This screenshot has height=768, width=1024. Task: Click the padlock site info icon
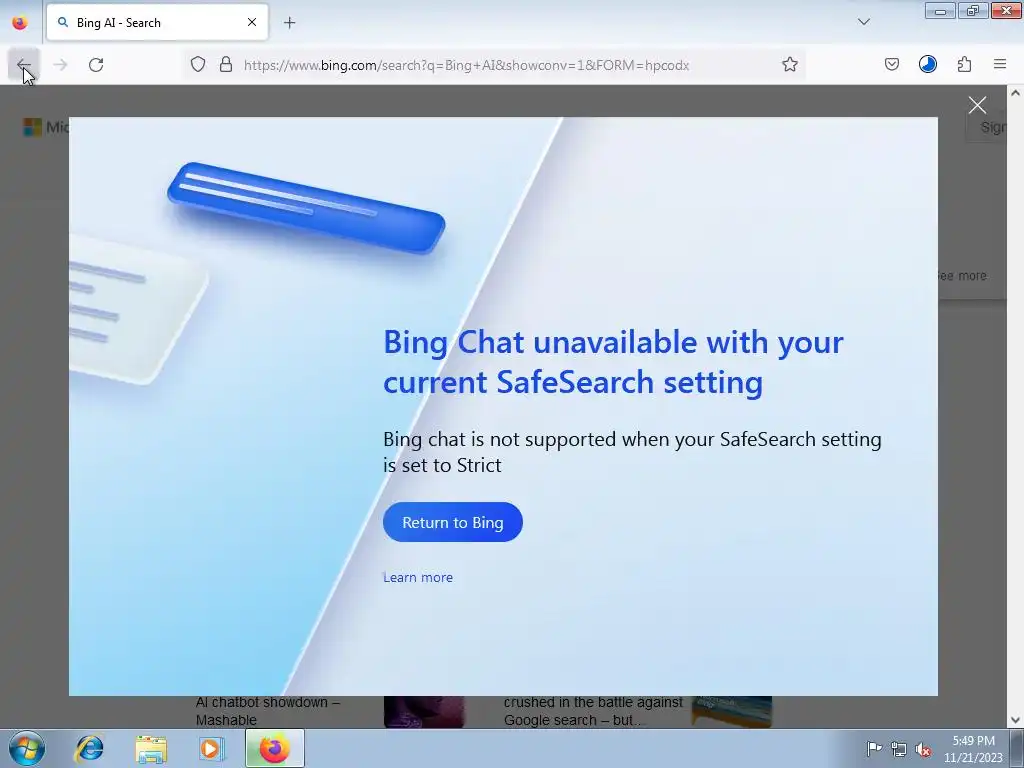click(x=226, y=64)
